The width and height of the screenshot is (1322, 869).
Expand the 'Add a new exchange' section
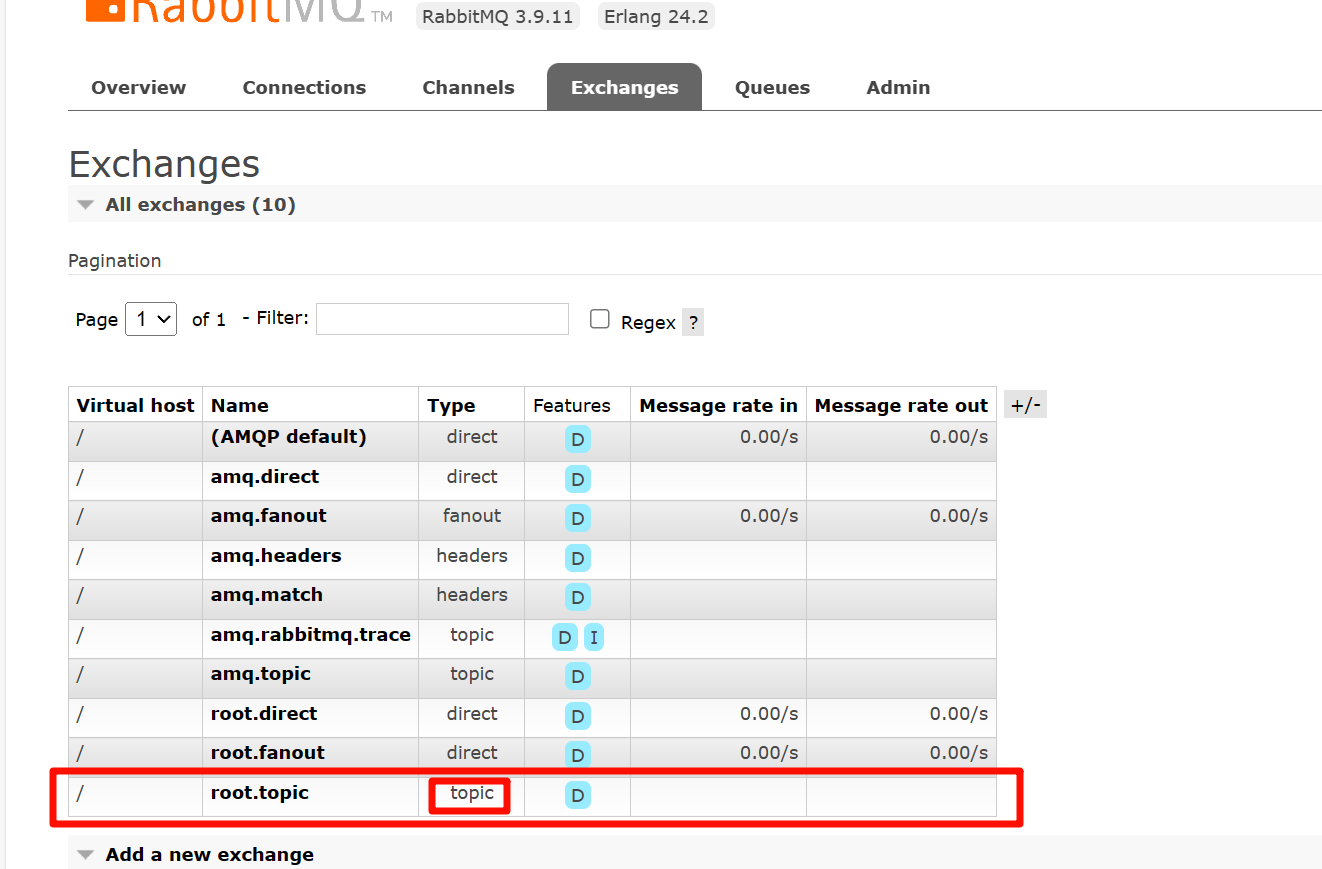(x=209, y=855)
